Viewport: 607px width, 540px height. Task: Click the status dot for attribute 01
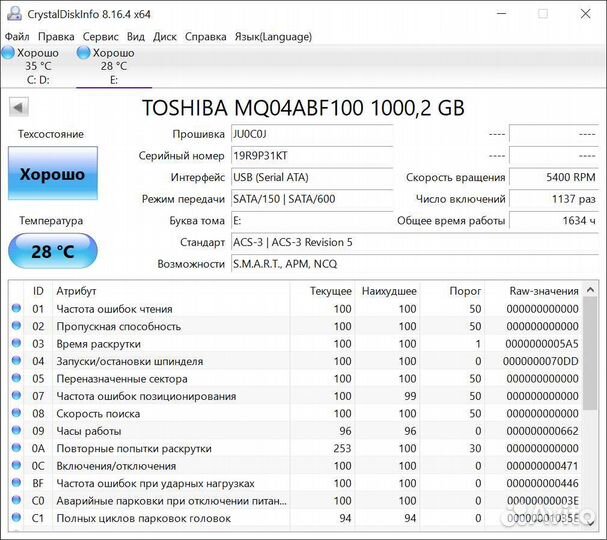click(x=16, y=308)
